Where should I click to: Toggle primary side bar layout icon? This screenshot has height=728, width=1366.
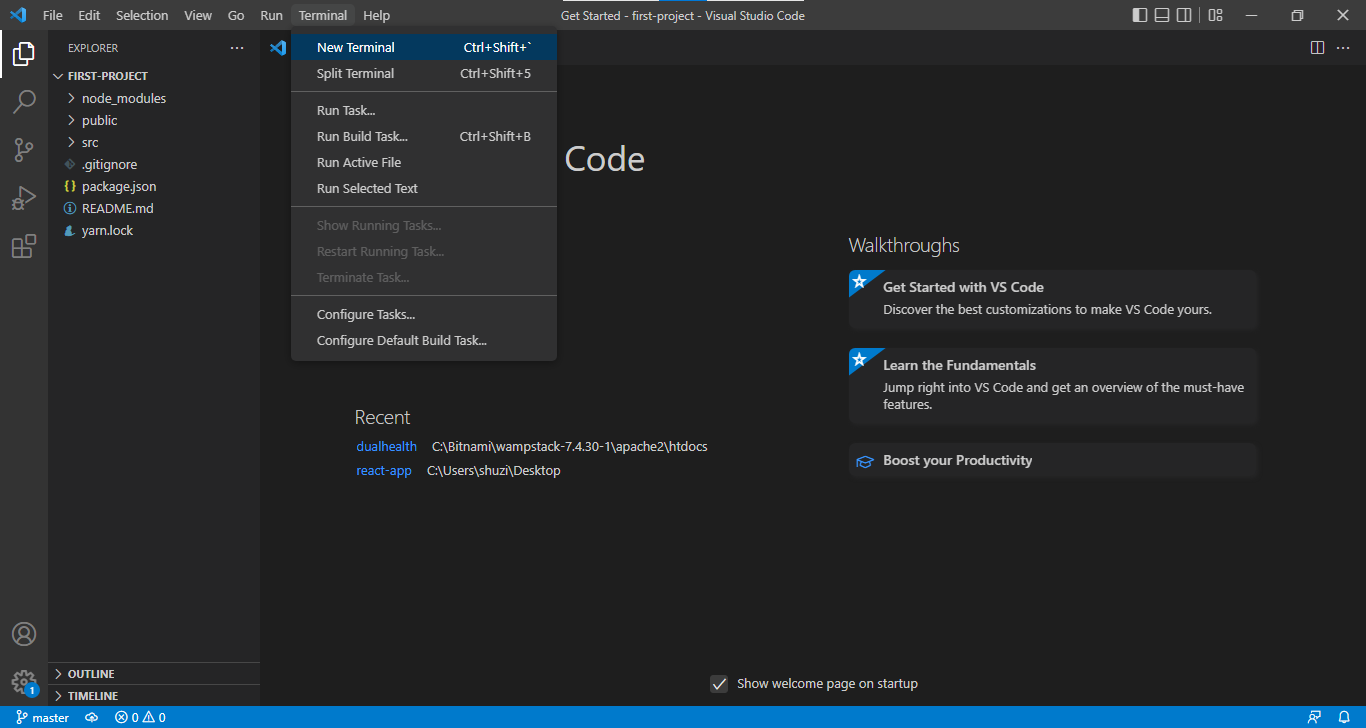[1140, 15]
